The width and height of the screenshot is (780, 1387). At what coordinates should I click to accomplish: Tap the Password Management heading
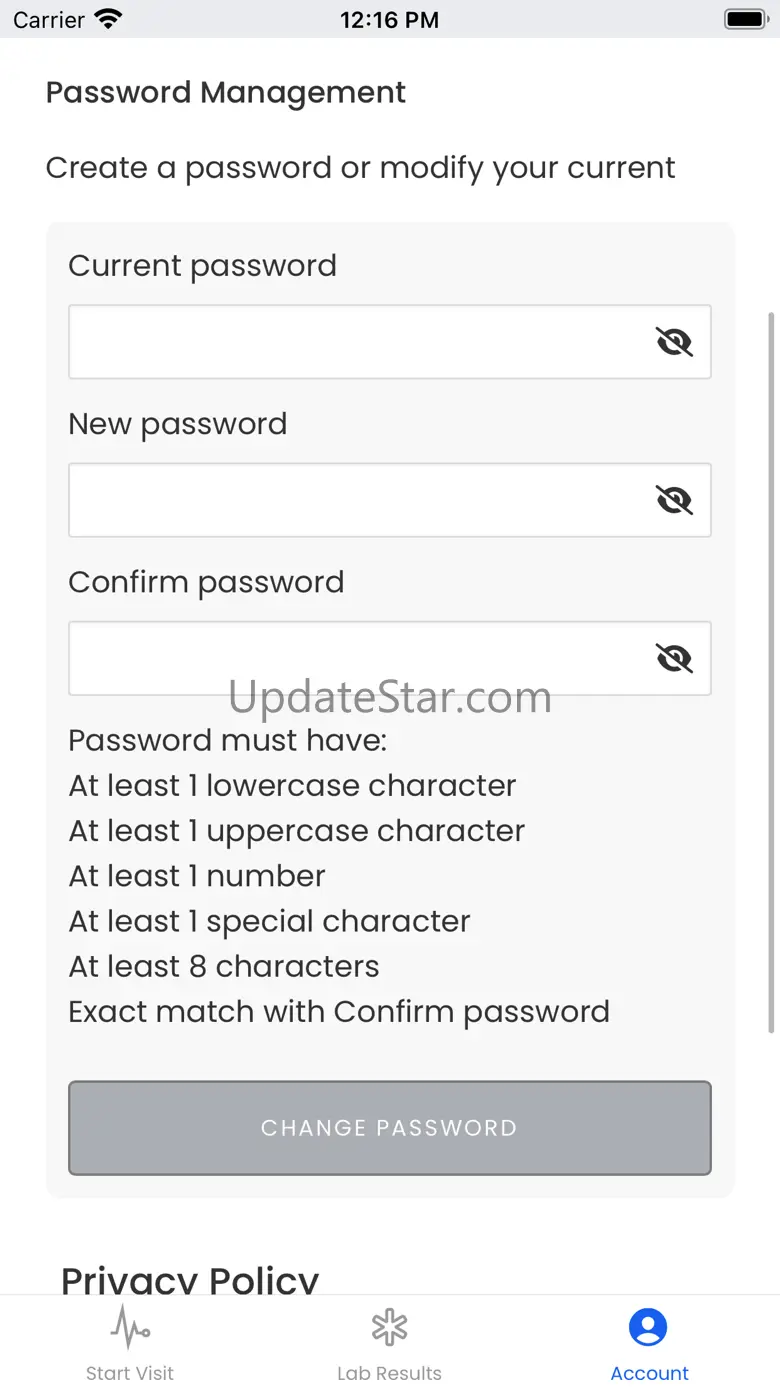tap(226, 92)
